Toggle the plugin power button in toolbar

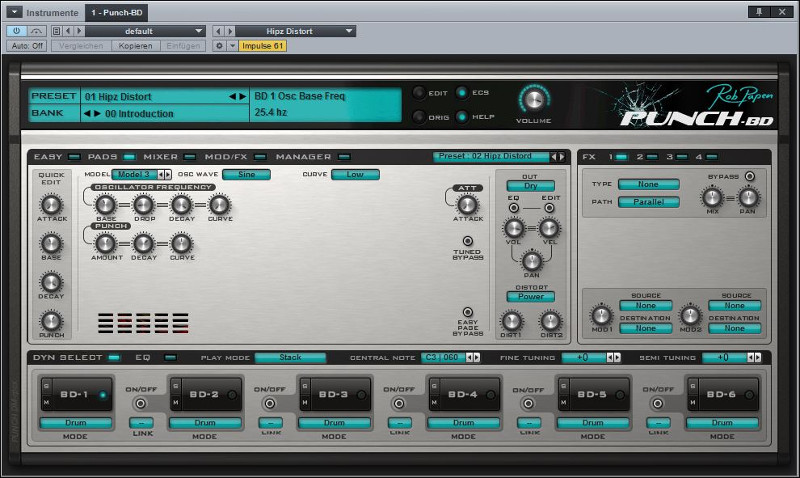pyautogui.click(x=16, y=31)
